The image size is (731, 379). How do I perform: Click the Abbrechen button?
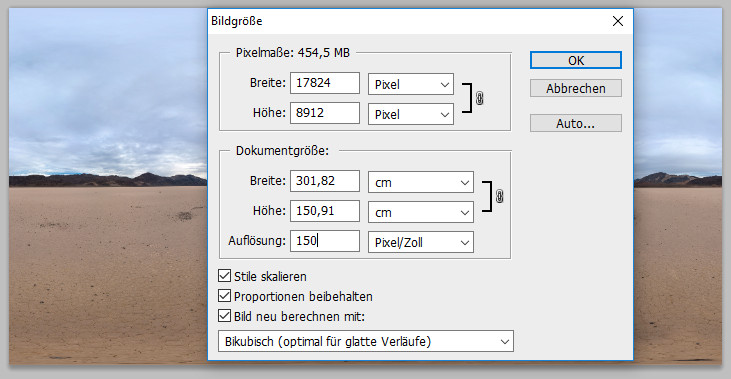tap(576, 88)
